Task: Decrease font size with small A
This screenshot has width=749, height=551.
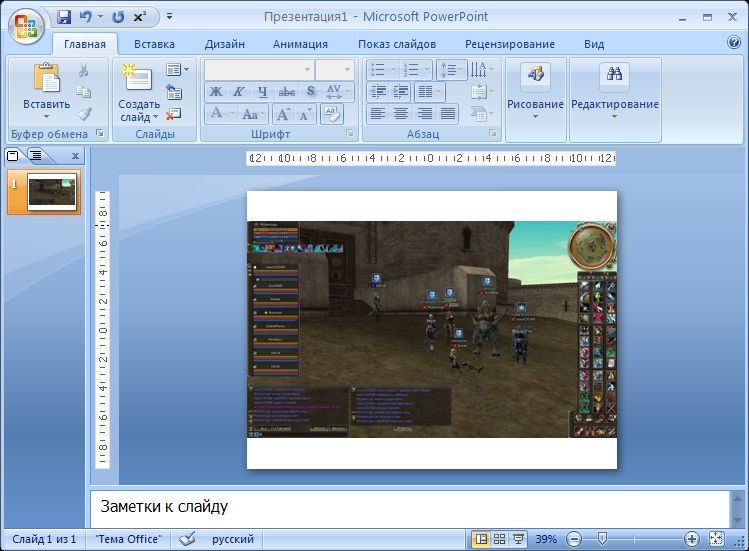Action: coord(305,115)
